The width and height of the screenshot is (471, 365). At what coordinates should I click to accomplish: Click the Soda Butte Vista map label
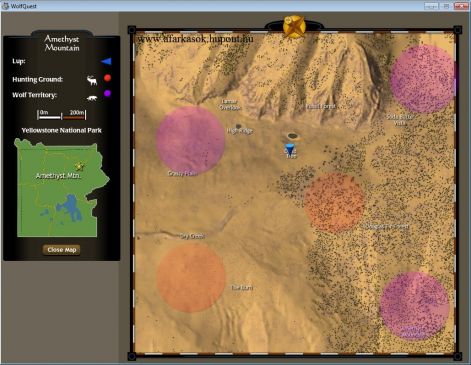tap(400, 120)
